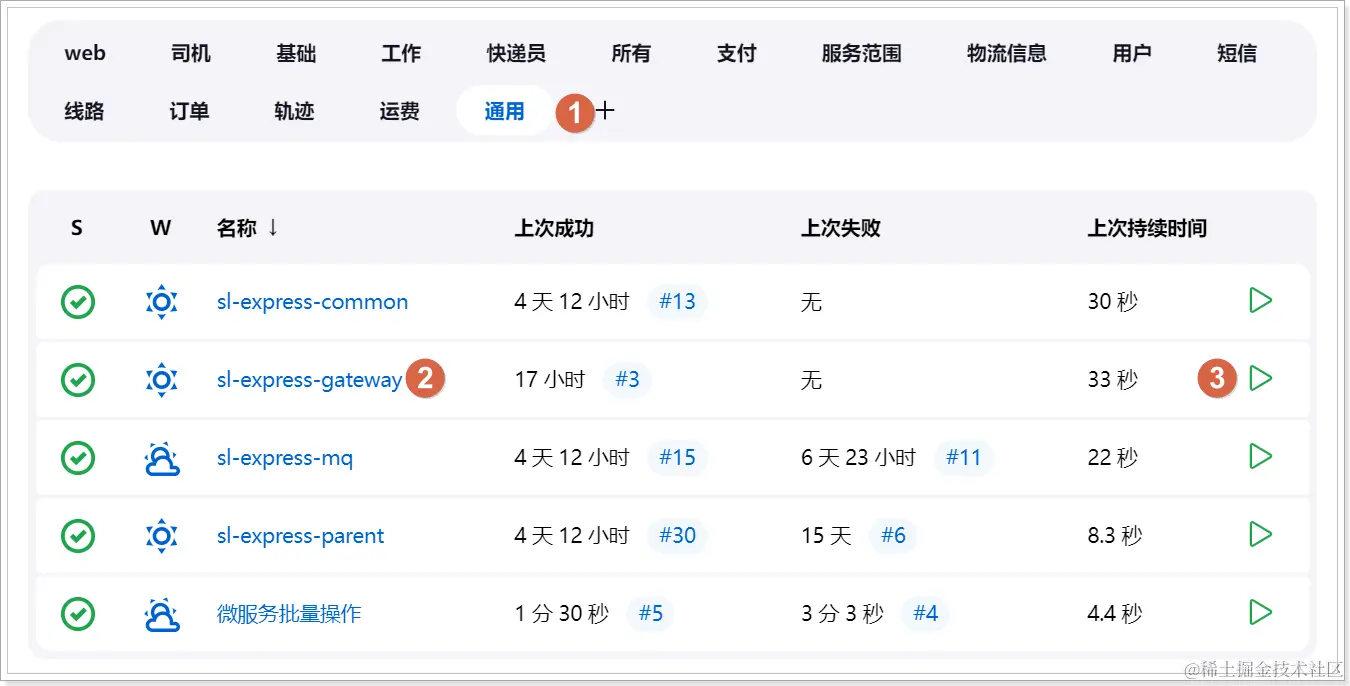This screenshot has height=686, width=1350.
Task: Click success status icon for sl-express-gateway
Action: [78, 379]
